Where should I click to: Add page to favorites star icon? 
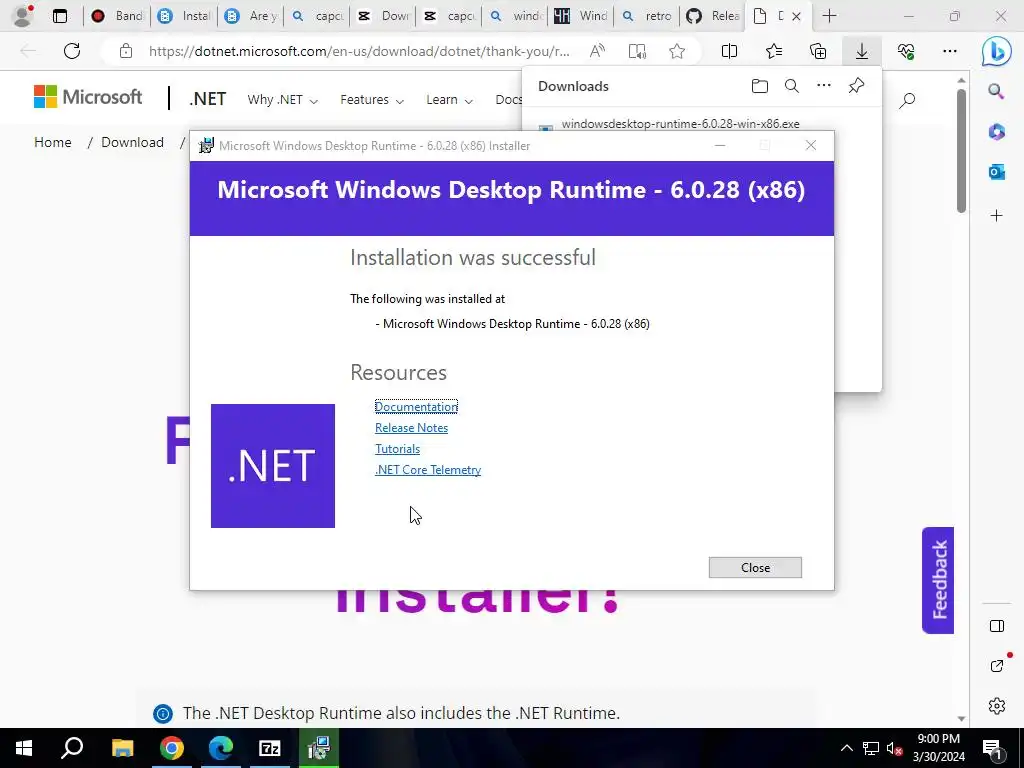pos(677,51)
